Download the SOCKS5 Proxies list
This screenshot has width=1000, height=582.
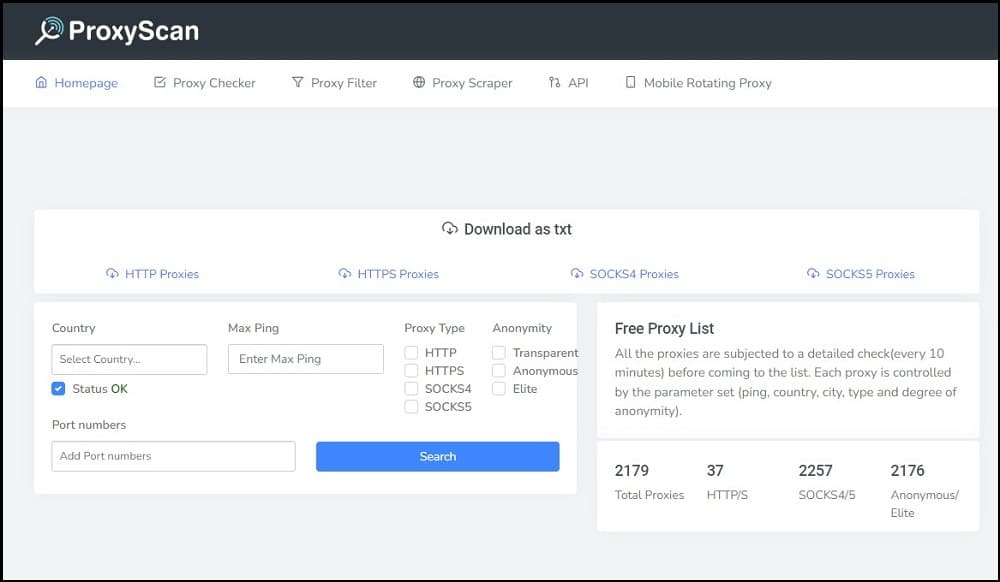click(x=860, y=273)
